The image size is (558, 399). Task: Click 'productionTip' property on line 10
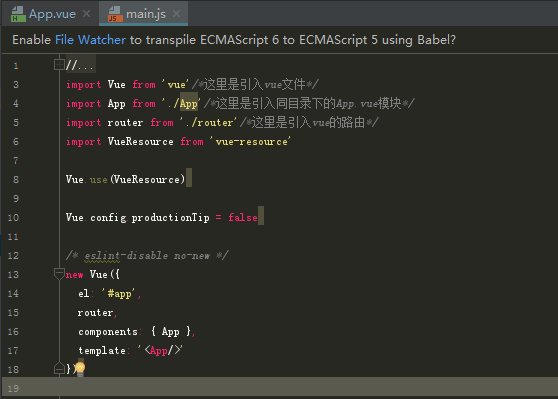tap(170, 217)
